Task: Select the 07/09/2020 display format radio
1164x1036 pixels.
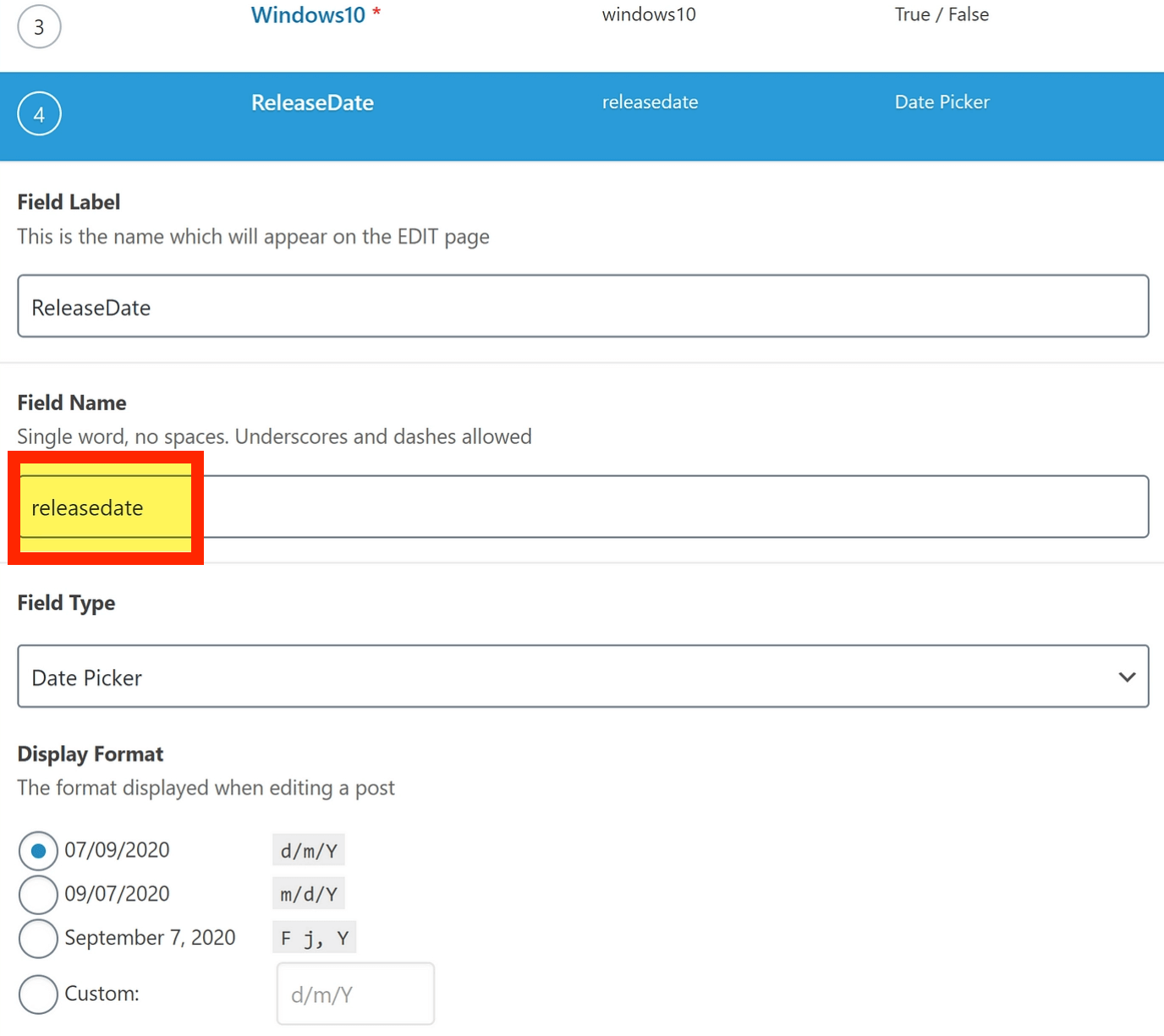Action: pos(38,851)
